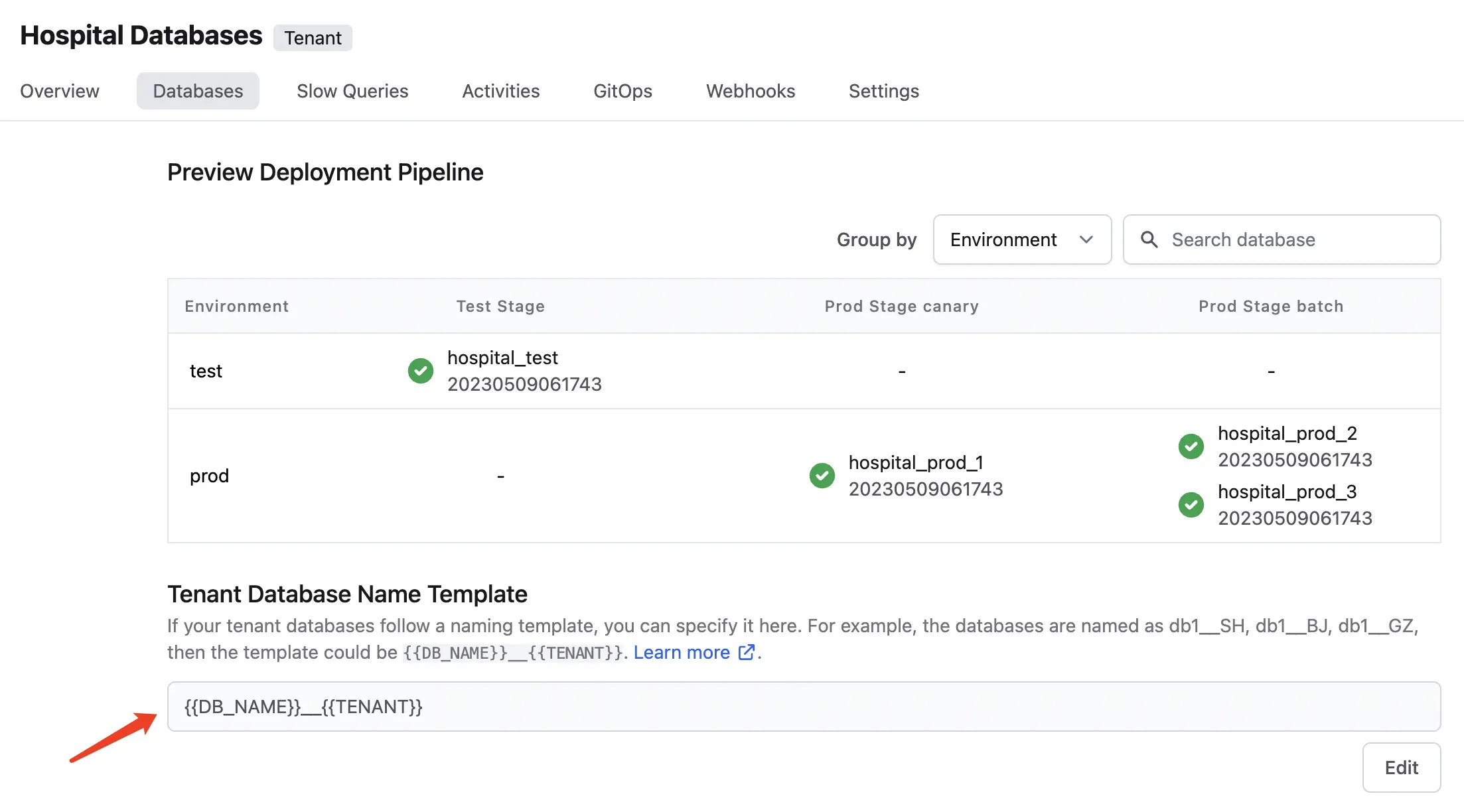Open the hospital_test database
This screenshot has height=812, width=1464.
502,358
